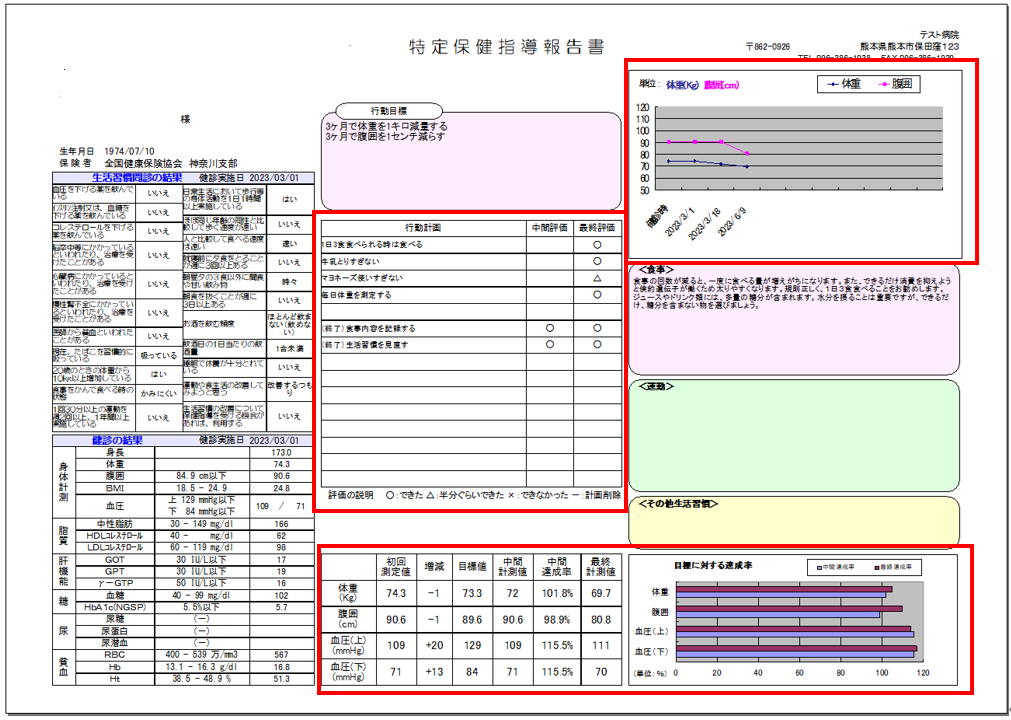The width and height of the screenshot is (1011, 720).
Task: Click the 特定保健指導報告書 title
Action: coord(506,47)
